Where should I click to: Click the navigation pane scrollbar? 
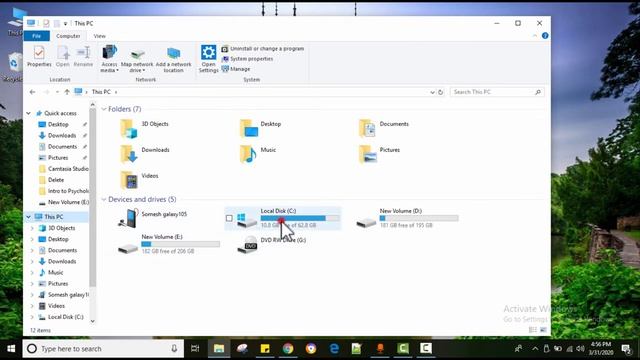(93, 198)
